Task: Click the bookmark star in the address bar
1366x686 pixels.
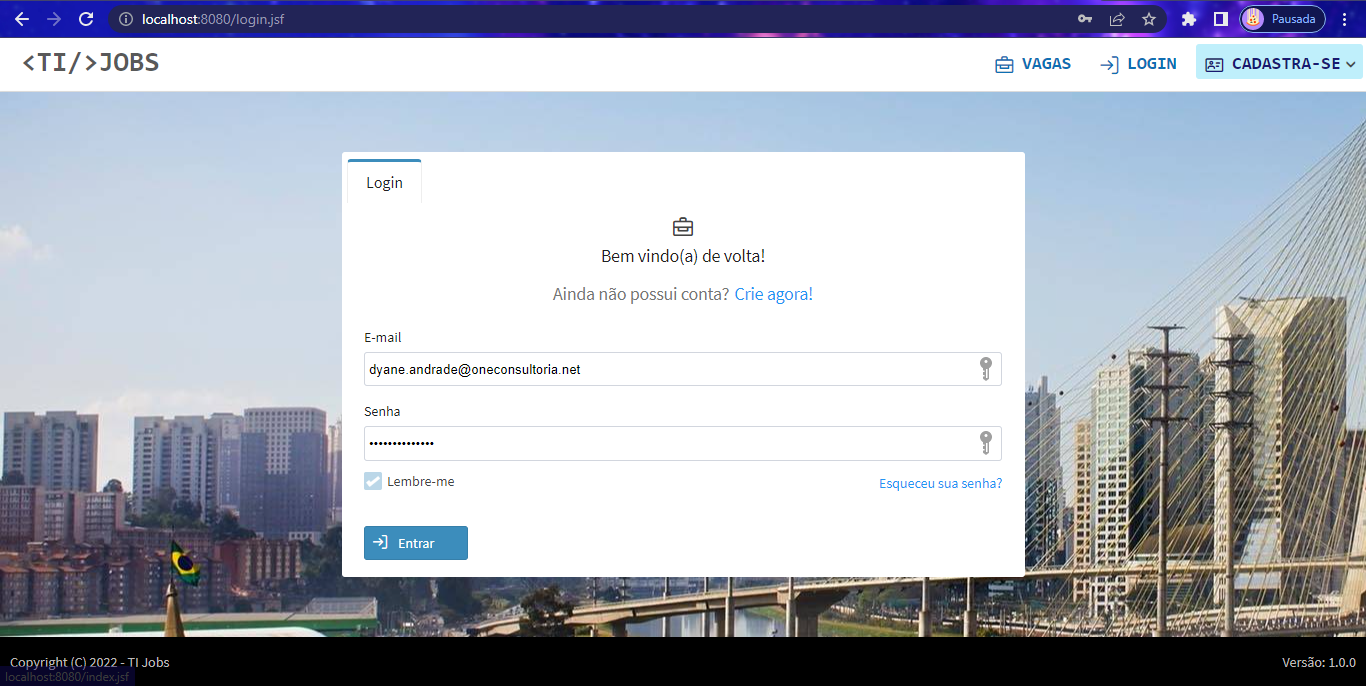Action: [1148, 18]
